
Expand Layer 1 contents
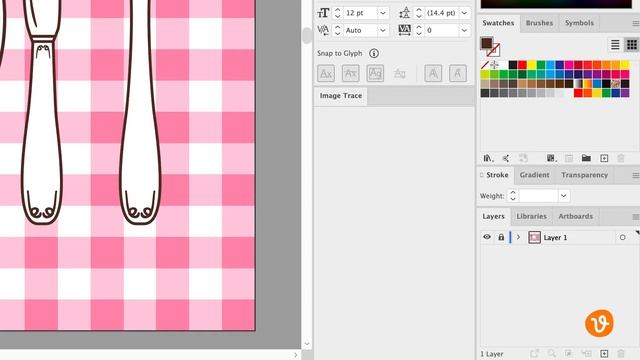518,237
